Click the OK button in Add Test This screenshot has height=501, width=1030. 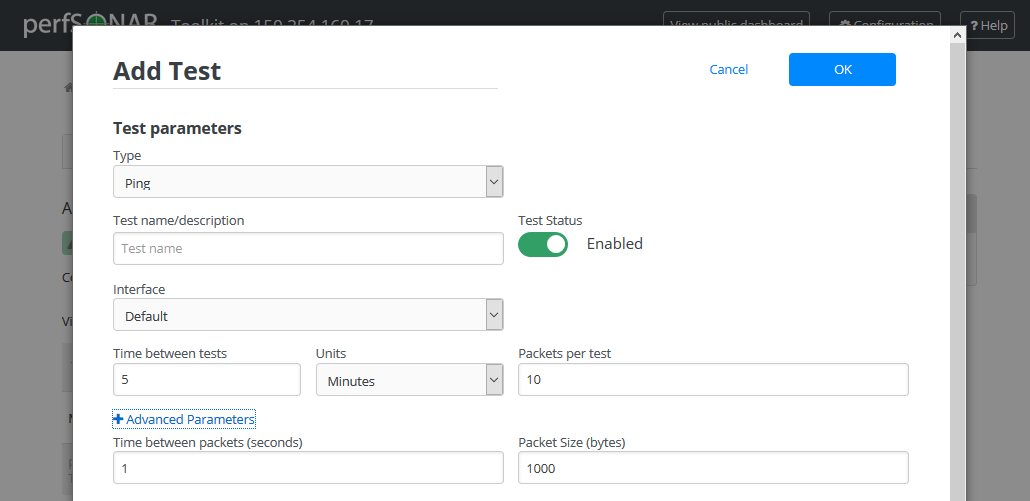[x=842, y=70]
